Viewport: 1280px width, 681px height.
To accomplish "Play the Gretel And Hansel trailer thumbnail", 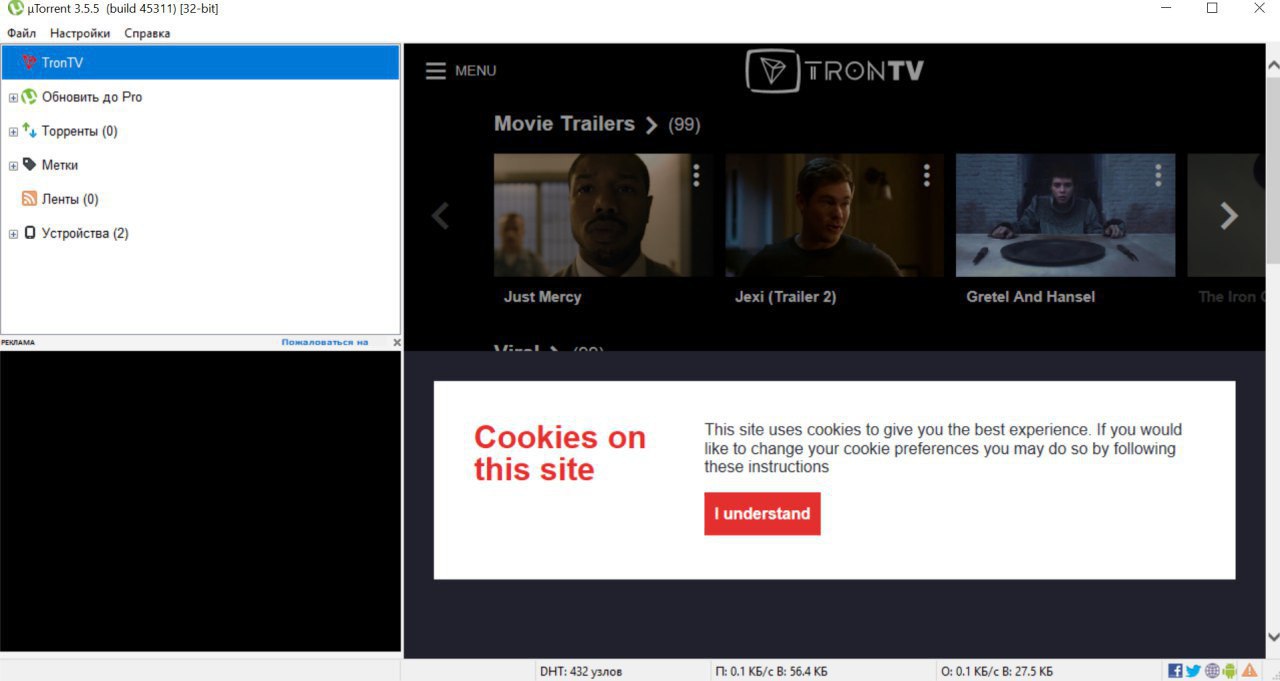I will coord(1065,215).
